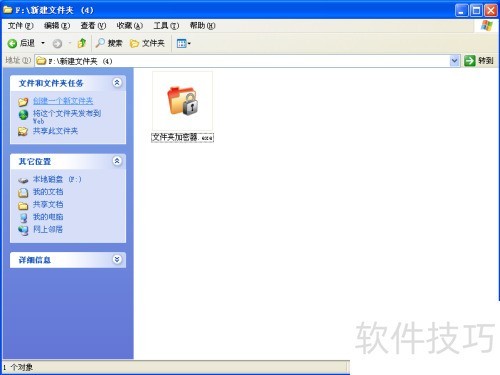Open the View (查看) menu

93,26
